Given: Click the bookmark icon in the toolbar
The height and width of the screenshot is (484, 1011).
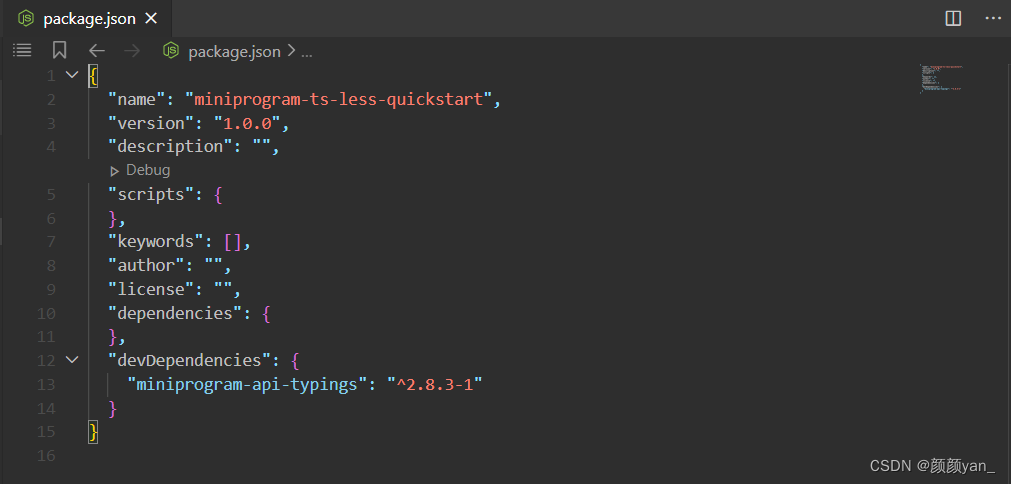Looking at the screenshot, I should [x=59, y=50].
